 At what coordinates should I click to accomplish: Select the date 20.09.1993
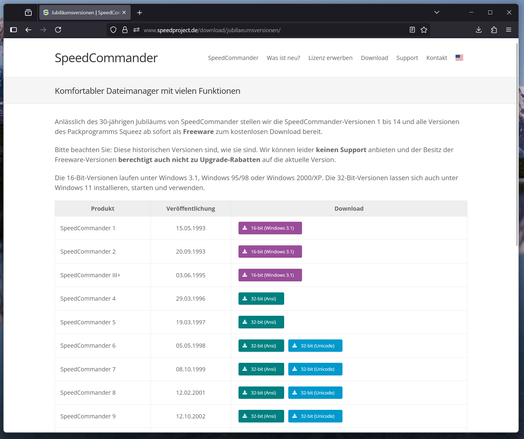[190, 252]
